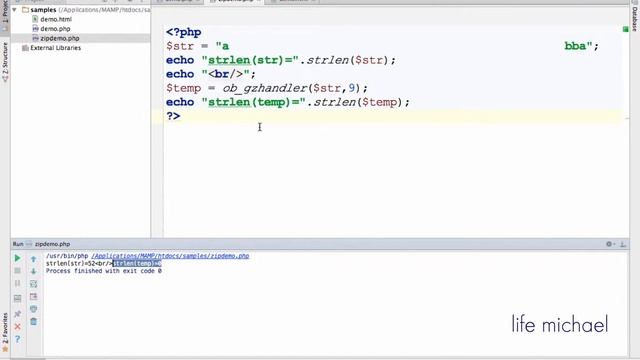
Task: Toggle soft wraps icon in Run console
Action: [x=33, y=284]
